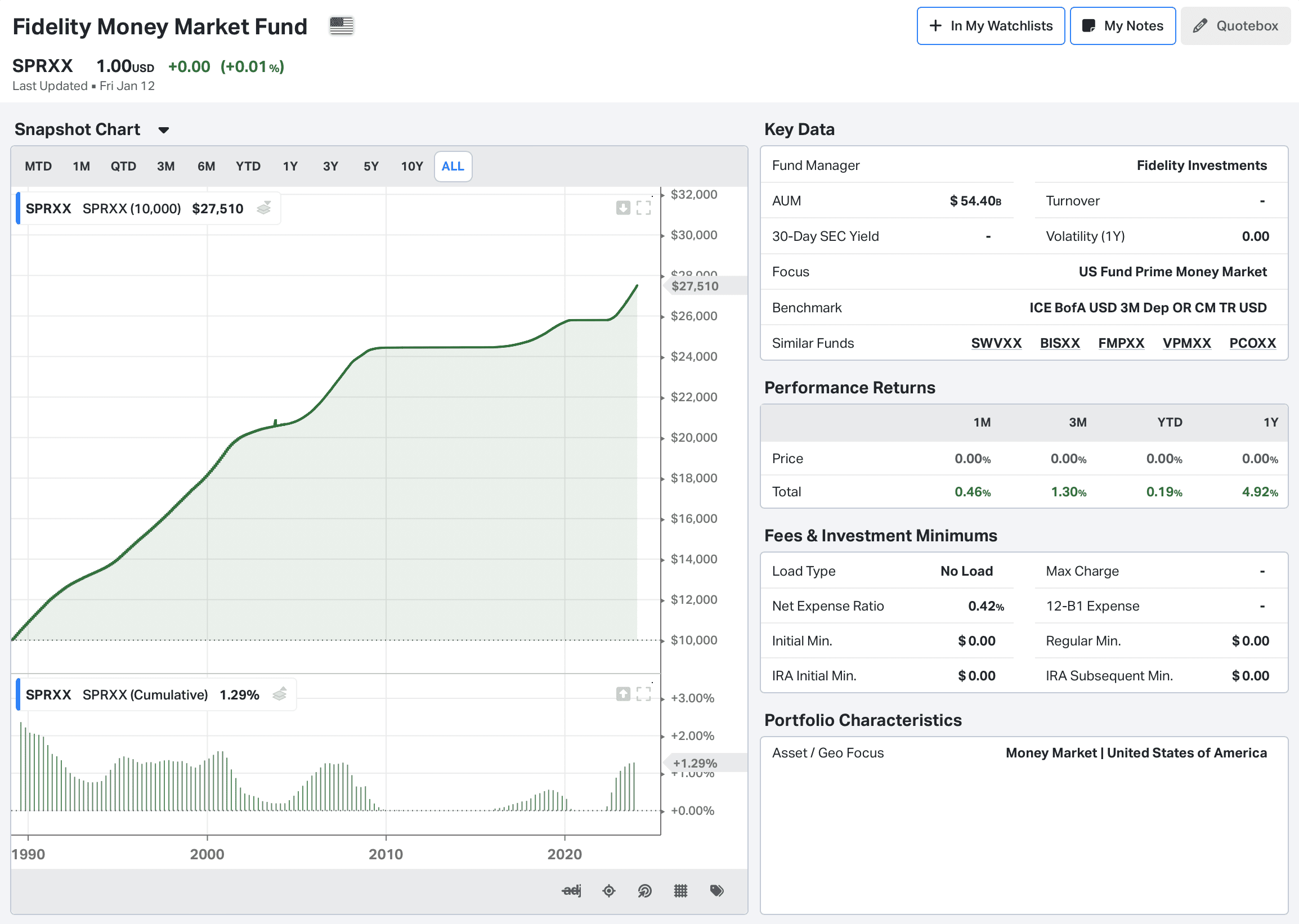Click the crosshair target icon

click(x=608, y=890)
